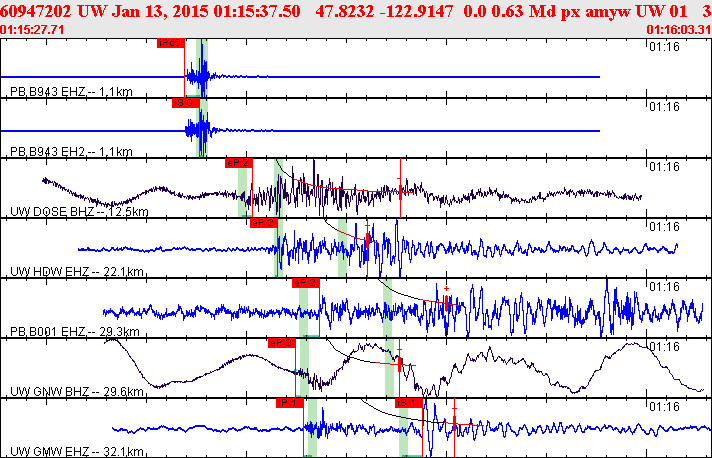Click the PB B943 EHZ channel label
712x458 pixels.
[x=71, y=92]
